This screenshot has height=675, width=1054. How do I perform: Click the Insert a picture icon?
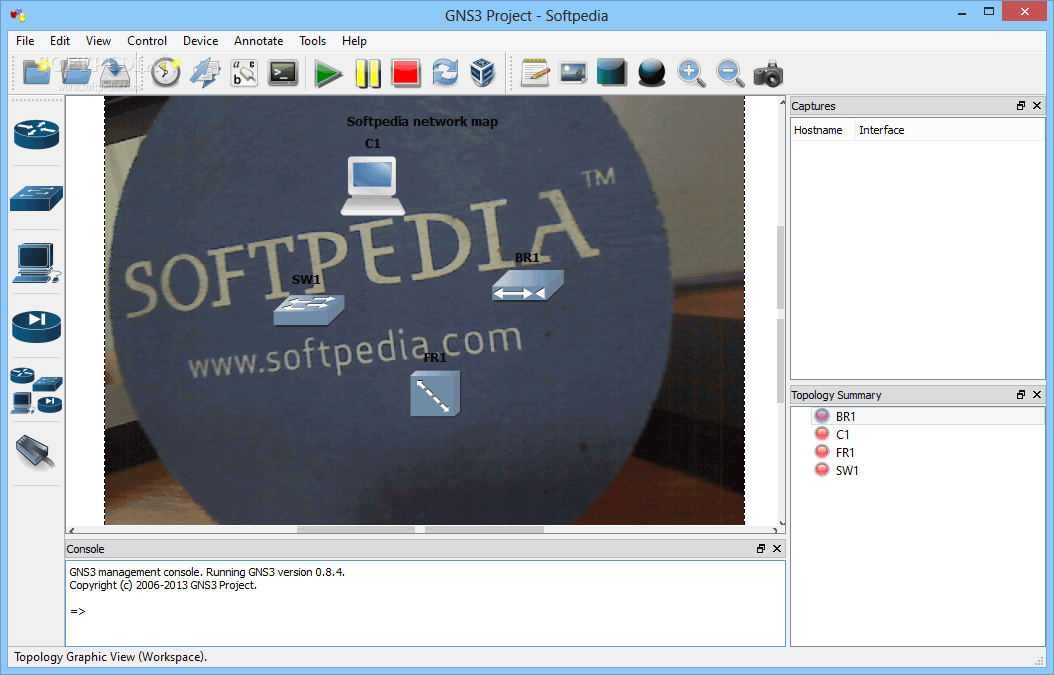tap(573, 73)
